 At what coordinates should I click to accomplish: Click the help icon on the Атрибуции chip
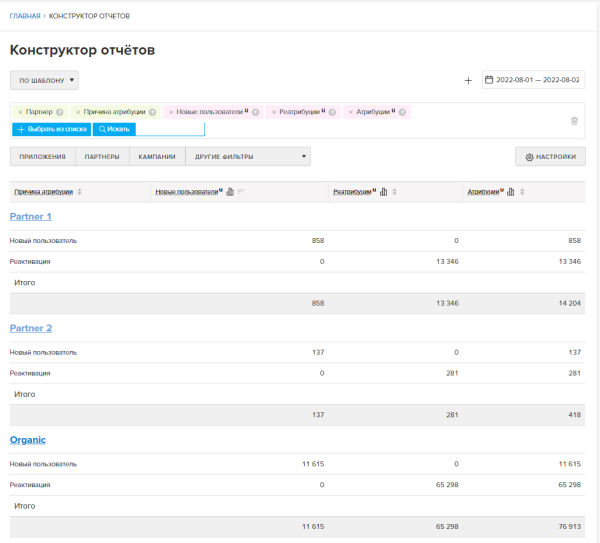403,112
